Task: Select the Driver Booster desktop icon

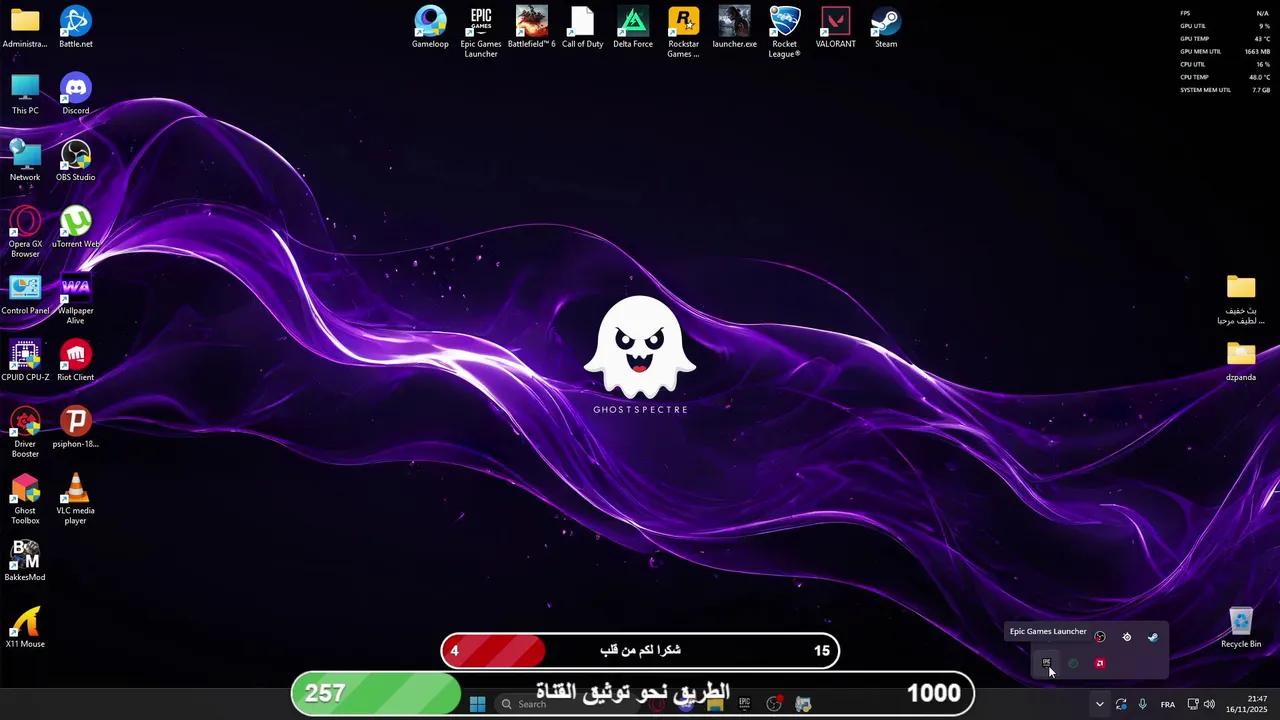Action: (x=25, y=432)
